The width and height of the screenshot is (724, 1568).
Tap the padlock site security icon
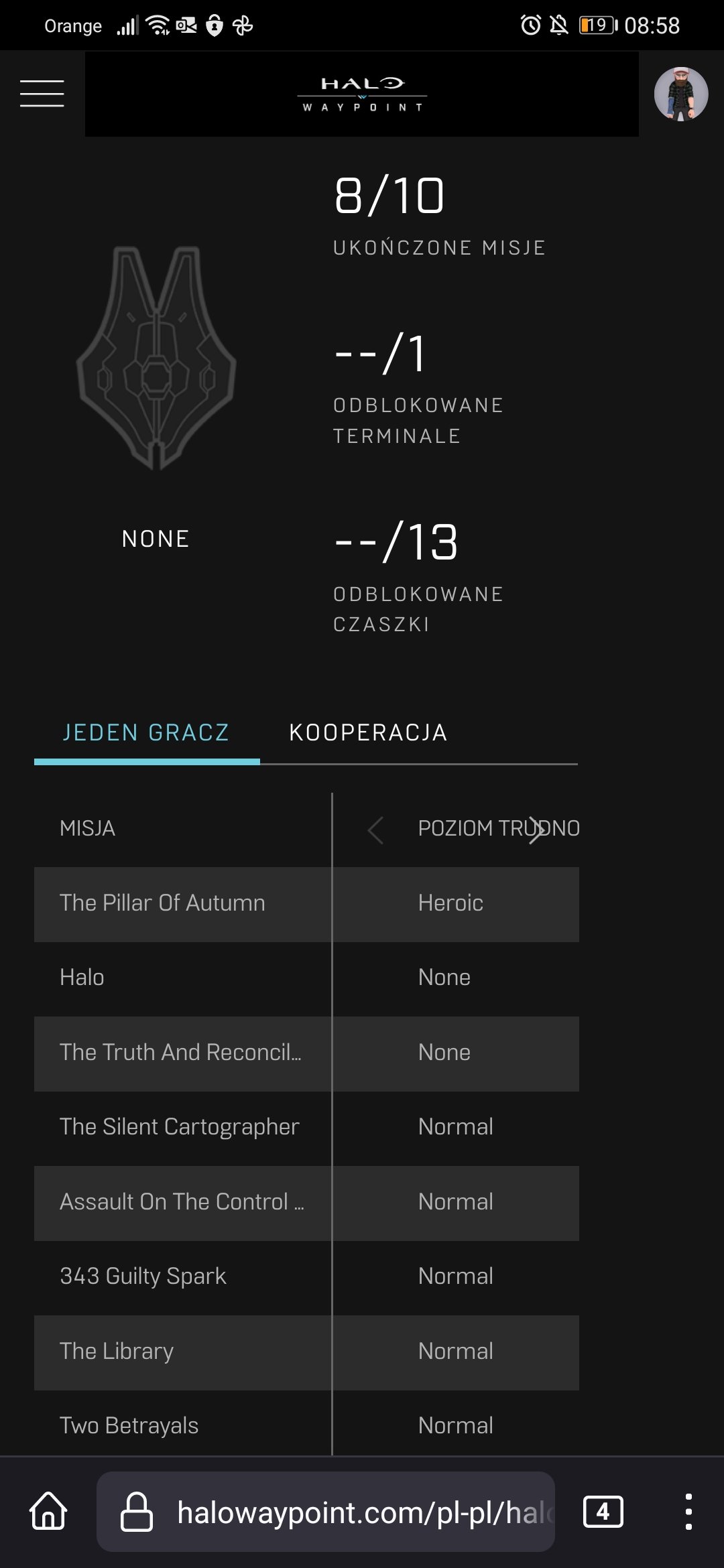click(x=136, y=1511)
